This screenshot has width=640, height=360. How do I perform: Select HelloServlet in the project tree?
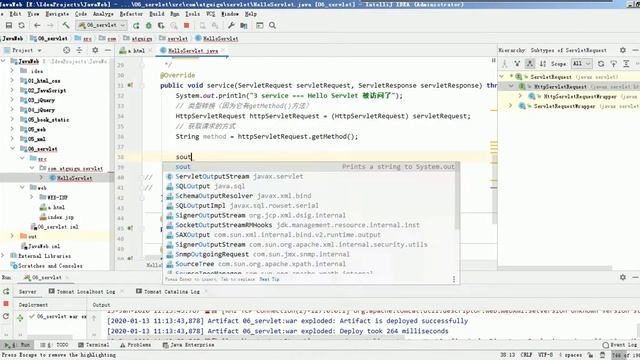[x=74, y=178]
